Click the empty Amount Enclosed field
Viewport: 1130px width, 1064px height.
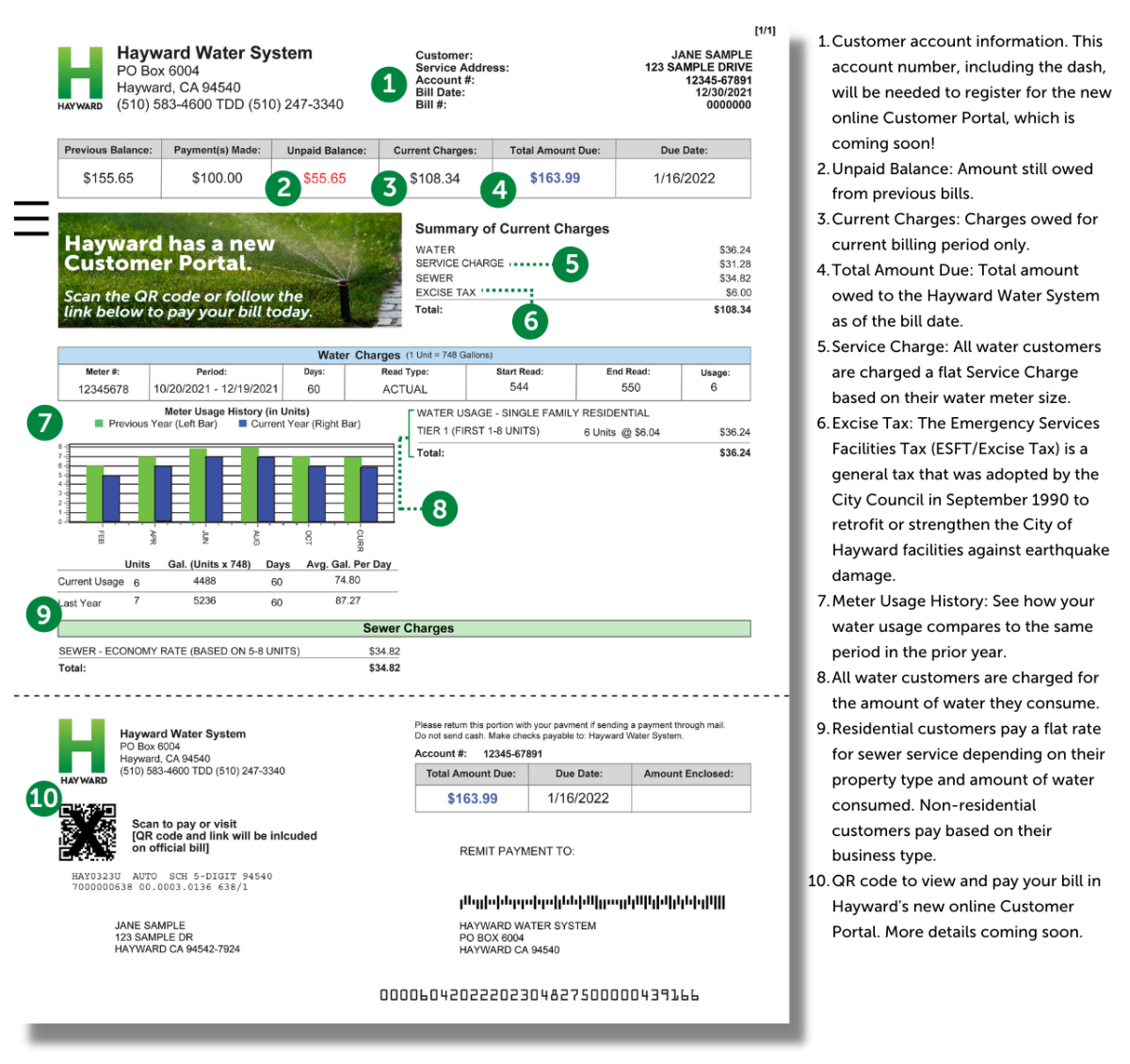(x=690, y=798)
